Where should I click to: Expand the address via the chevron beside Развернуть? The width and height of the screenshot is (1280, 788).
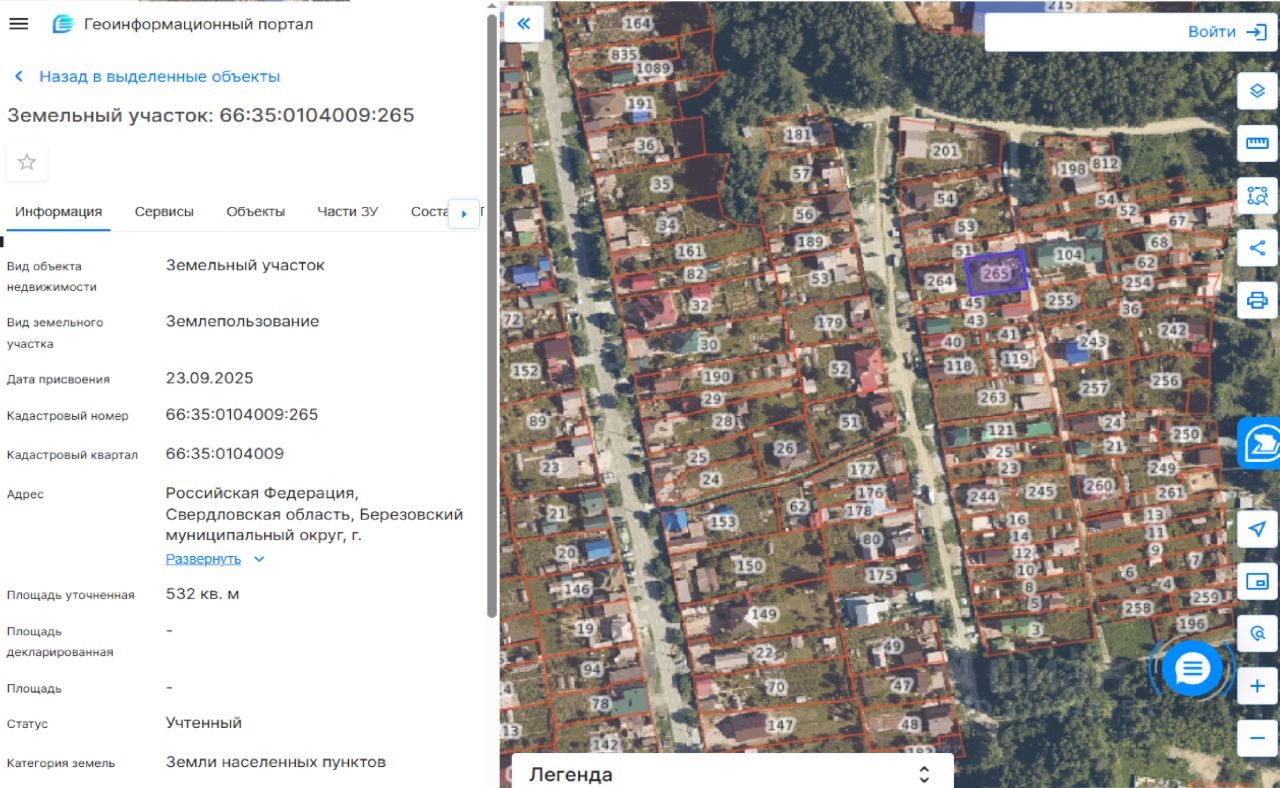point(259,559)
